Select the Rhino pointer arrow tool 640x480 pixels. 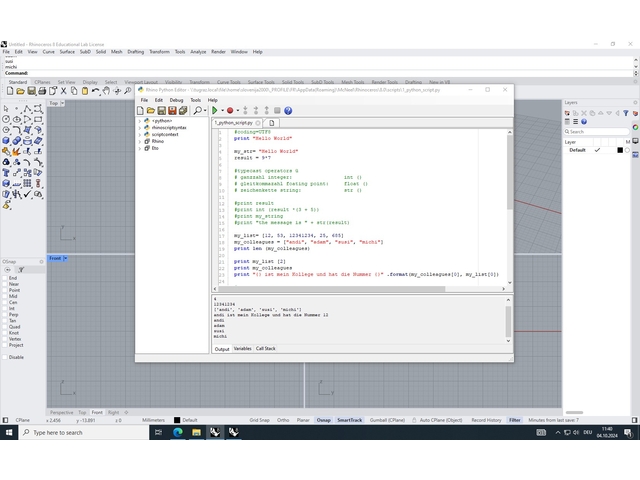click(x=6, y=109)
